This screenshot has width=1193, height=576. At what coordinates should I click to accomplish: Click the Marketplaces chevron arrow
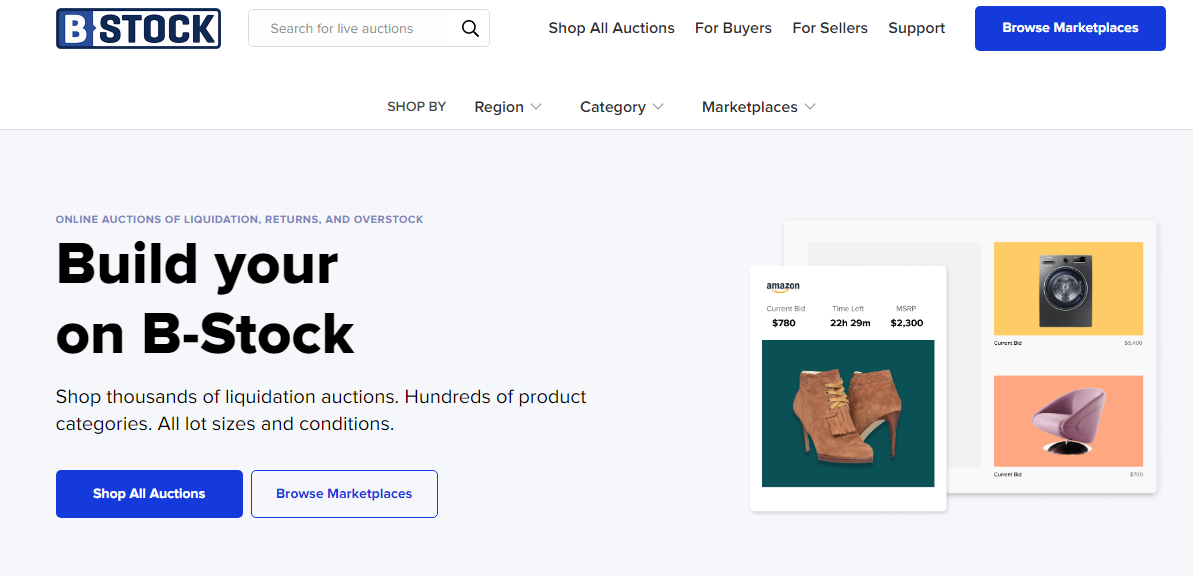coord(810,107)
